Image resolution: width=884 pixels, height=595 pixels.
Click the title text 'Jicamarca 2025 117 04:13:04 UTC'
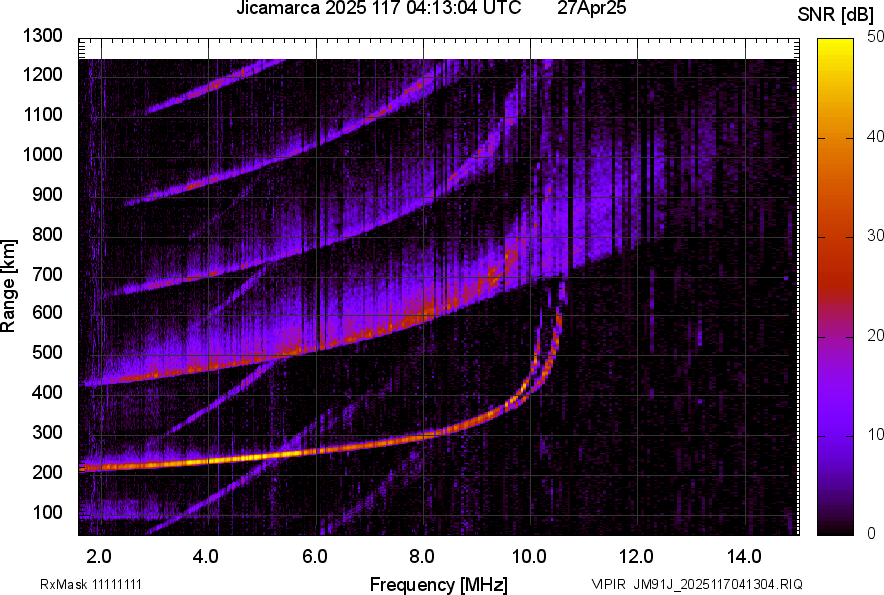tap(378, 8)
